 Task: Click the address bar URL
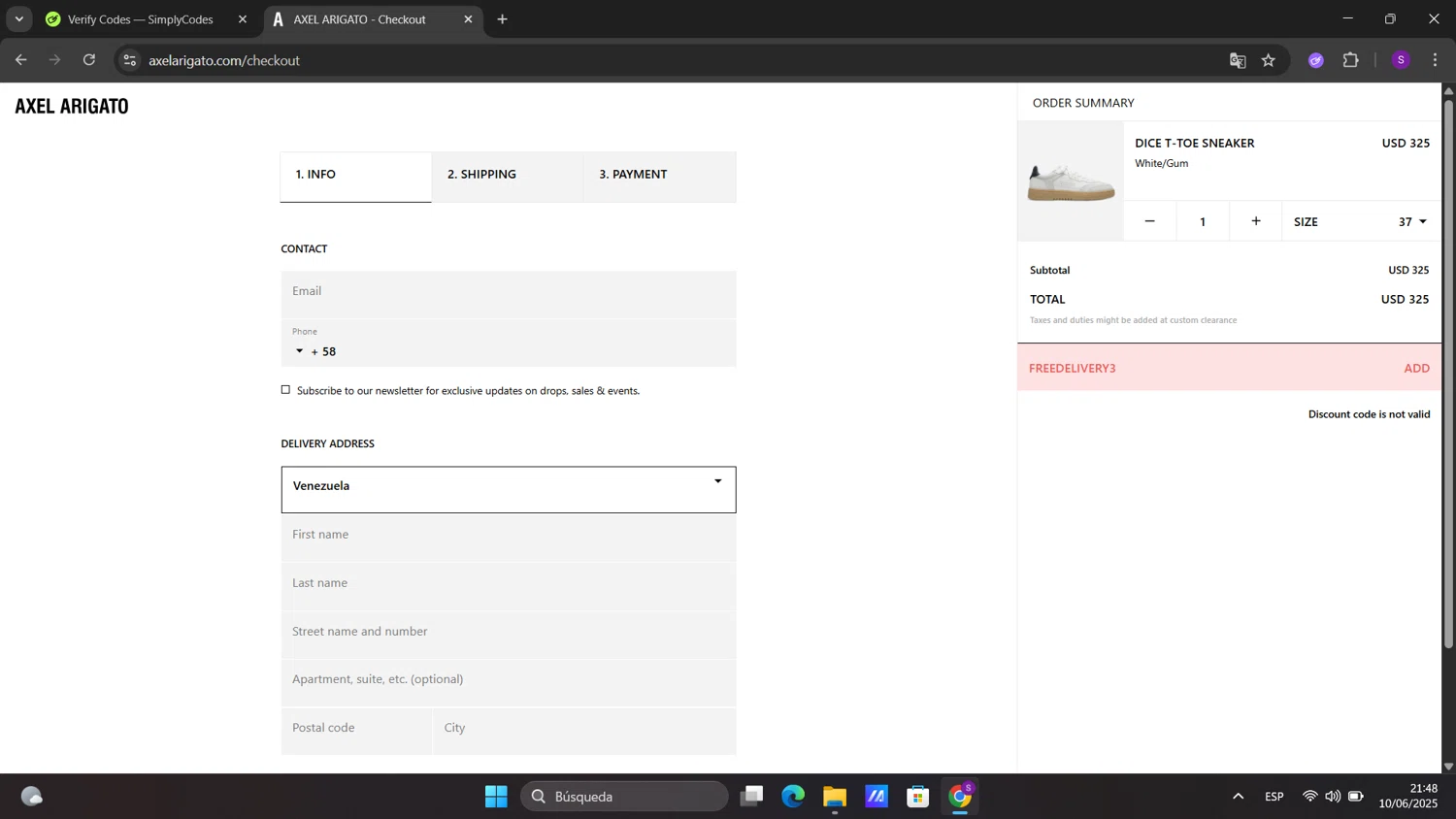click(224, 60)
